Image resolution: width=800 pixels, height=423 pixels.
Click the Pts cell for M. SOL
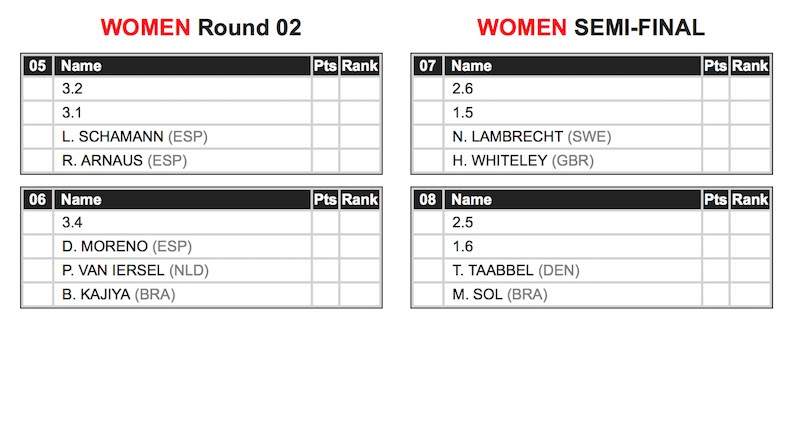(x=715, y=294)
